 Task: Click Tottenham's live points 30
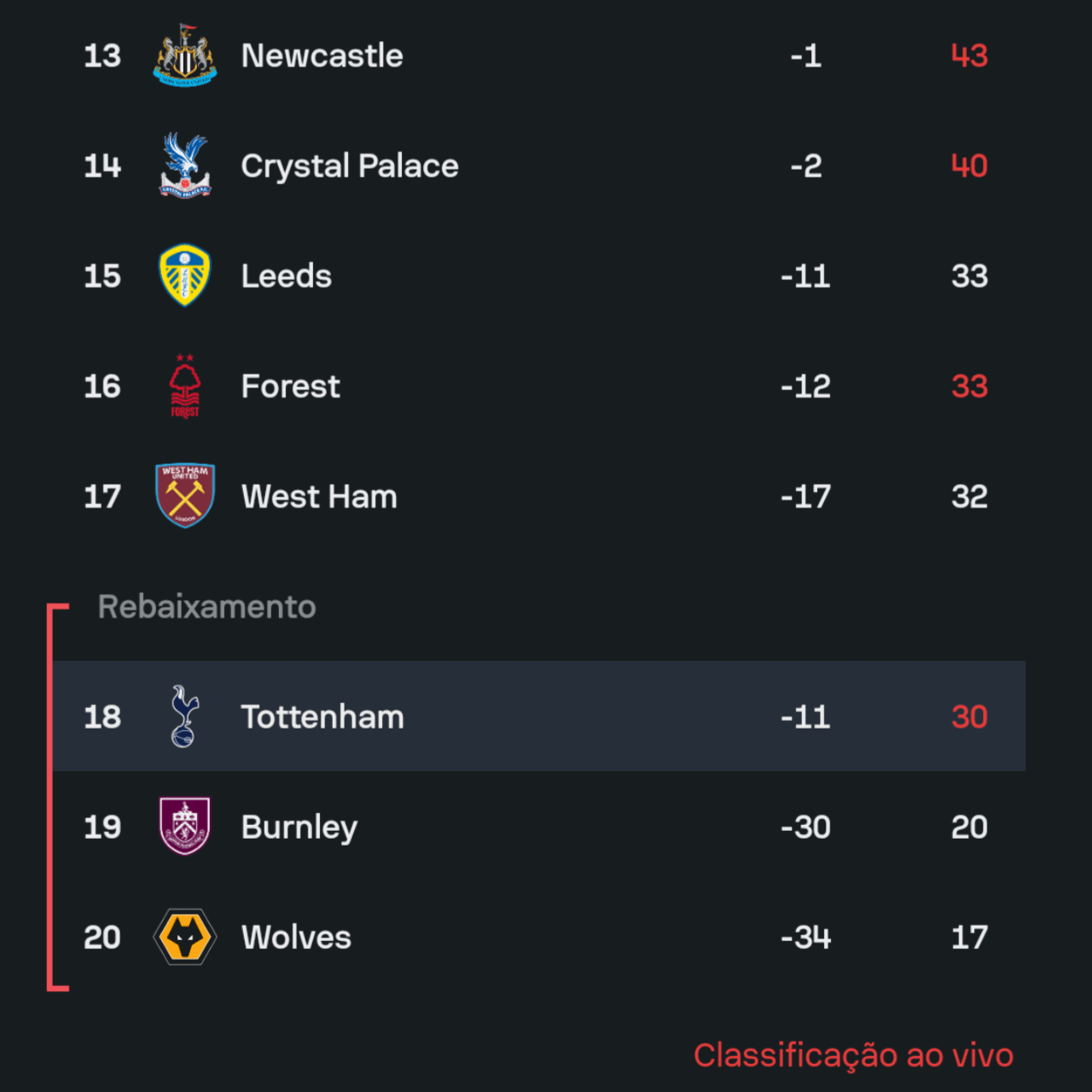[x=969, y=717]
